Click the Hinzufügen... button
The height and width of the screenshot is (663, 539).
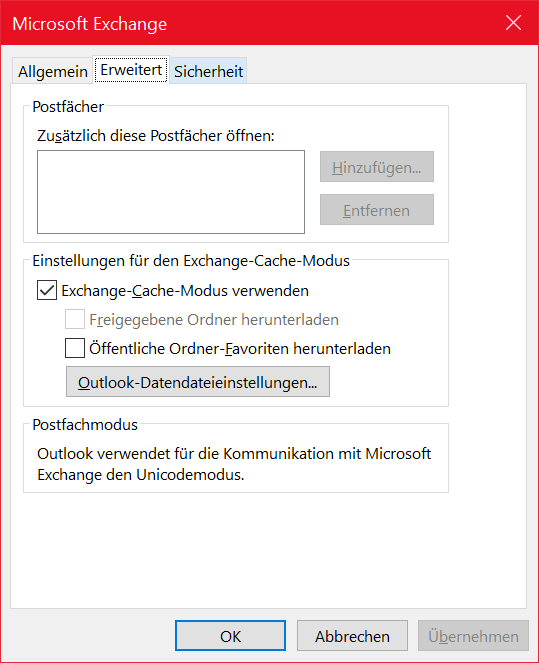tap(377, 167)
